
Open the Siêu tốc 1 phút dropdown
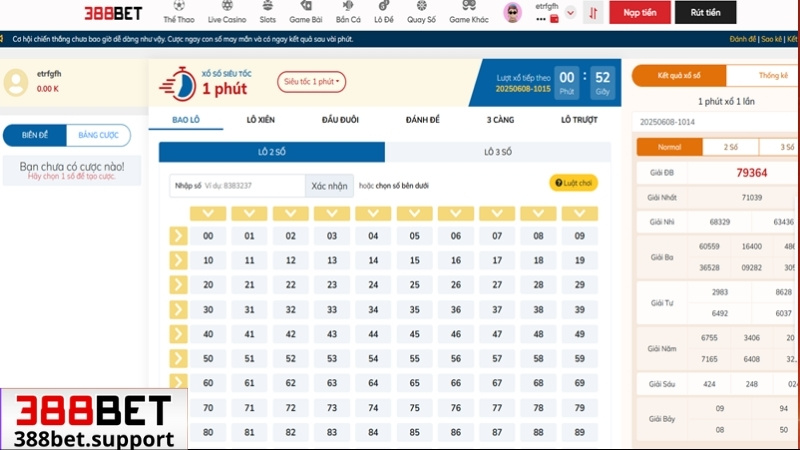pos(313,81)
